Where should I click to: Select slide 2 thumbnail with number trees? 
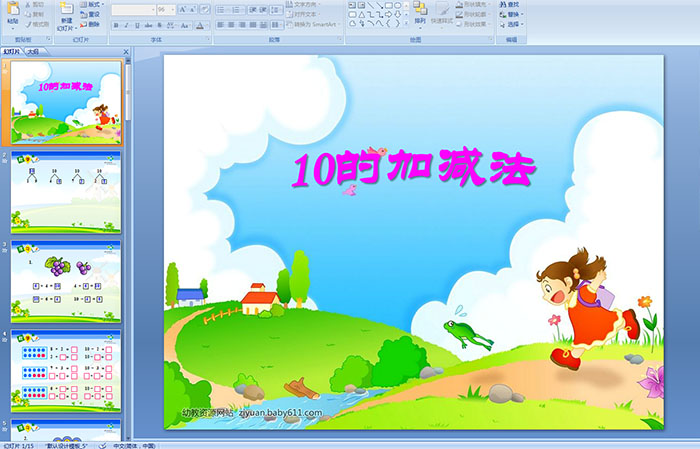[66, 192]
